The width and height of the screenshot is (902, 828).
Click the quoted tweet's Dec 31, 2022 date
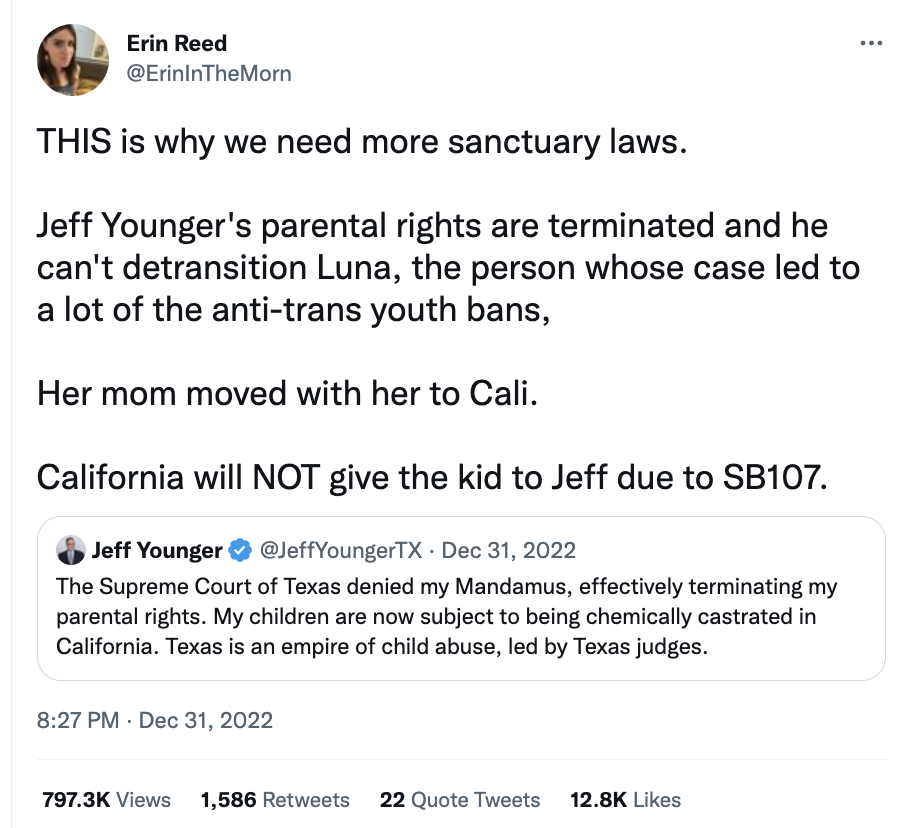[509, 551]
